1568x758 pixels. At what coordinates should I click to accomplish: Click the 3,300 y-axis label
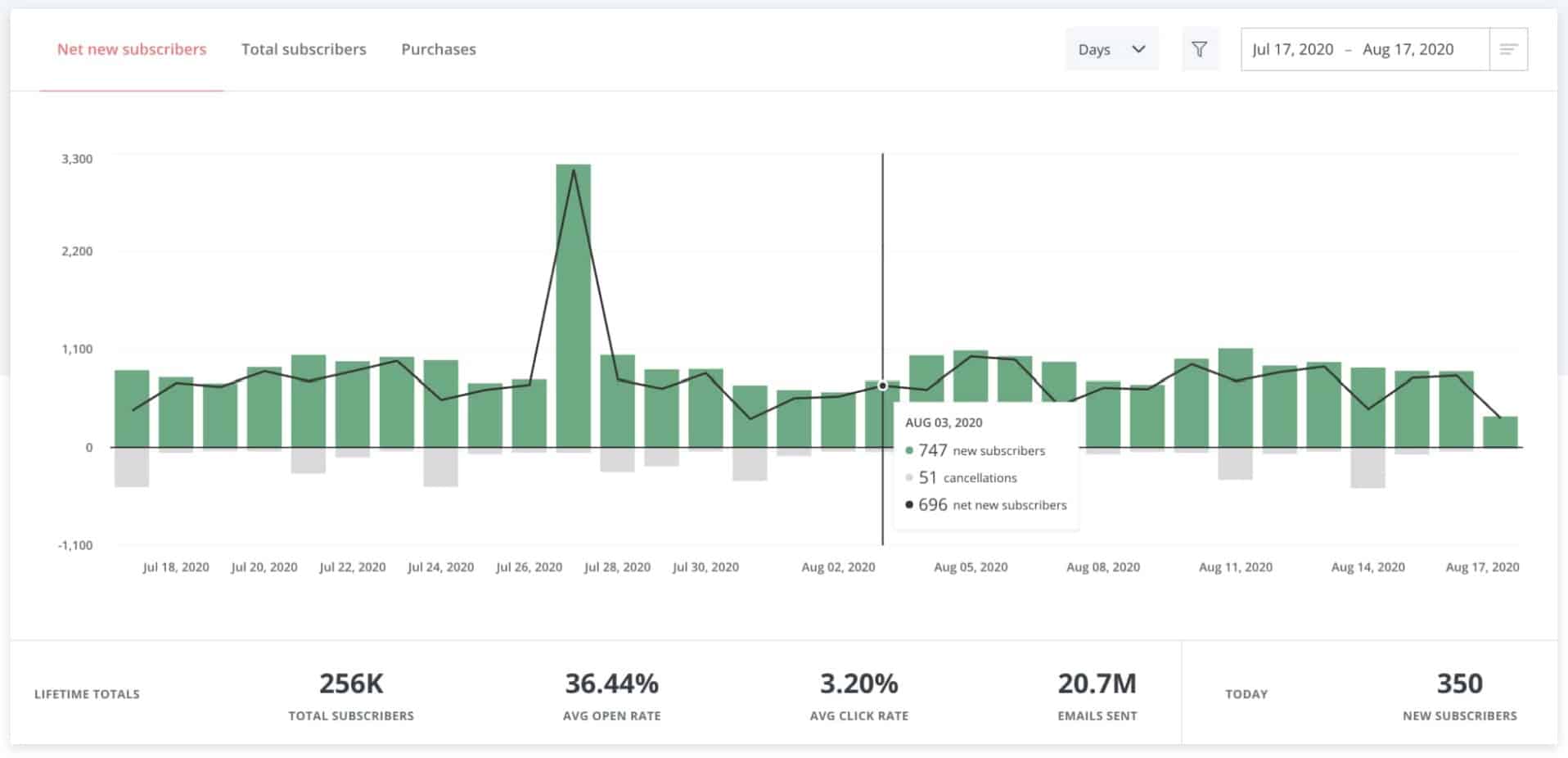(x=77, y=159)
